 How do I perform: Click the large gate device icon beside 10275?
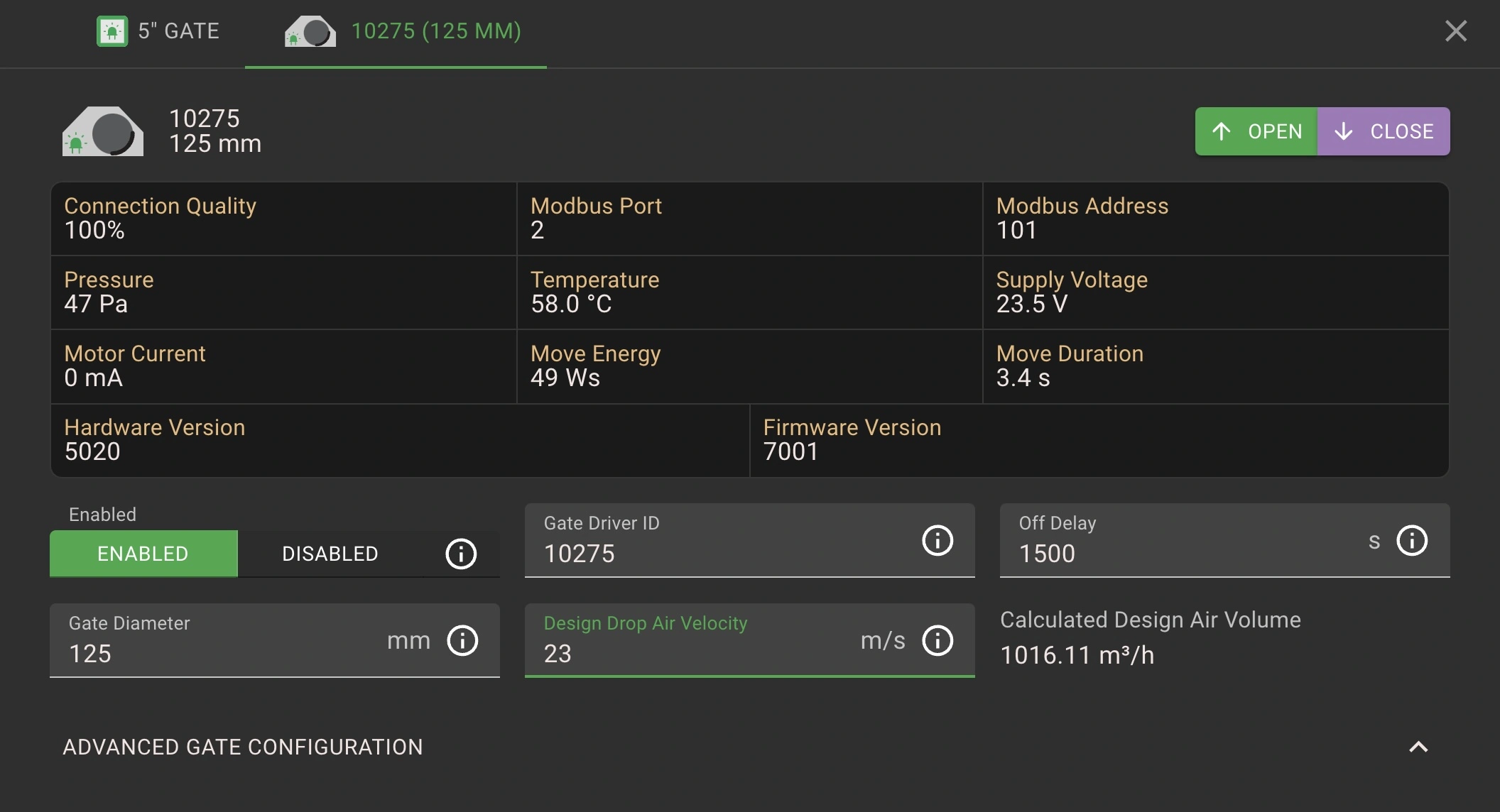104,131
